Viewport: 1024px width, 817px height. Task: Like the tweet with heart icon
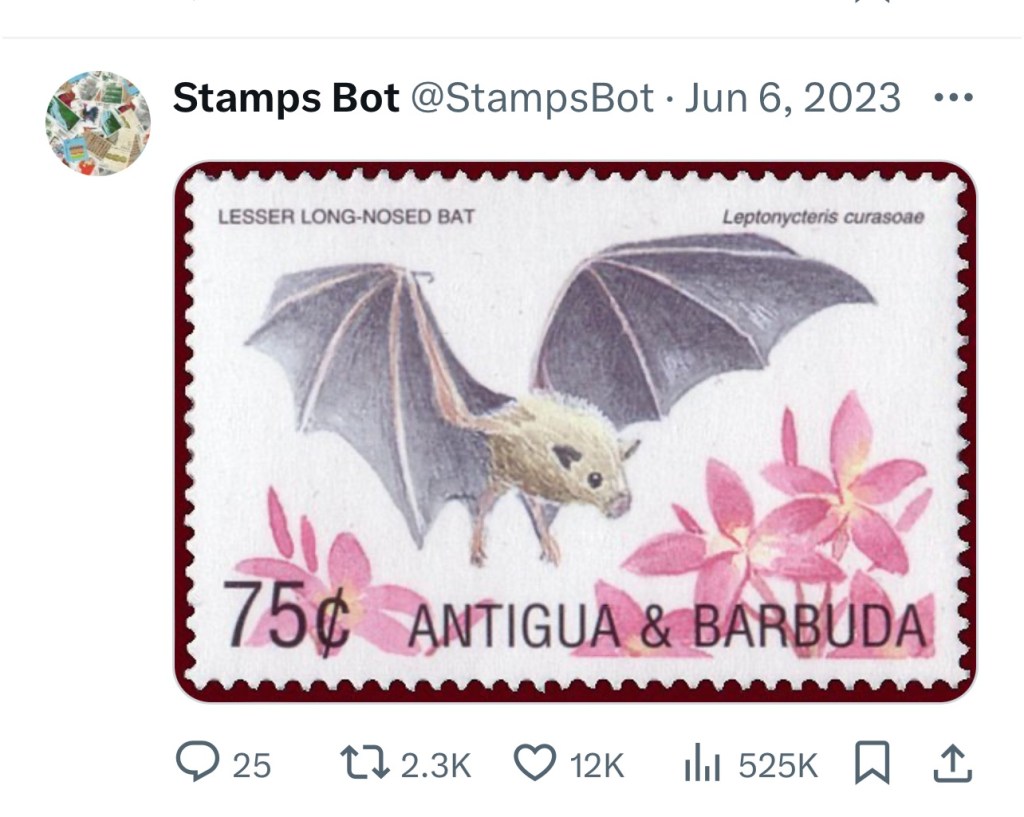coord(536,762)
